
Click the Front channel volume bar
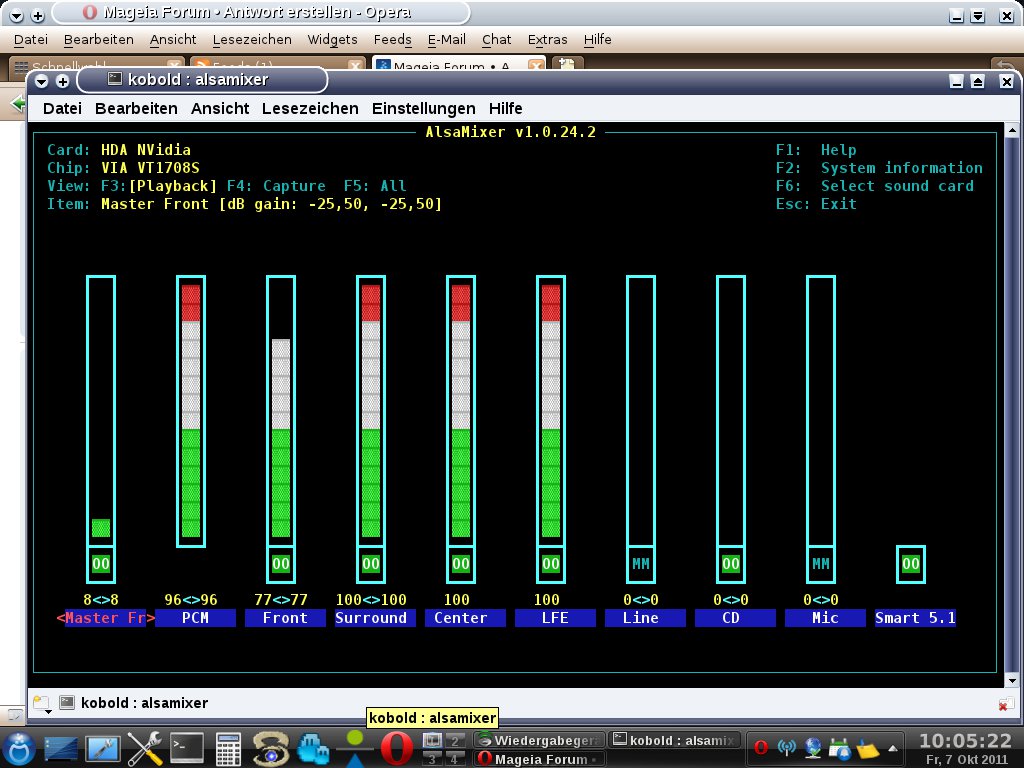(x=281, y=410)
